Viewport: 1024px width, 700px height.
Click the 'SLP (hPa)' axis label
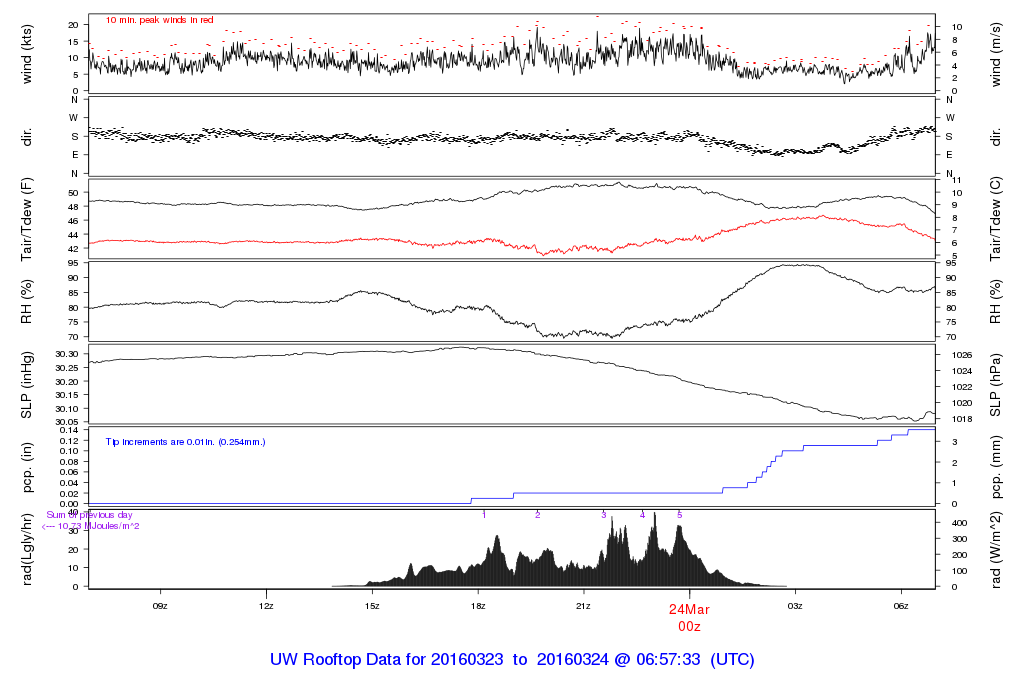[x=996, y=385]
